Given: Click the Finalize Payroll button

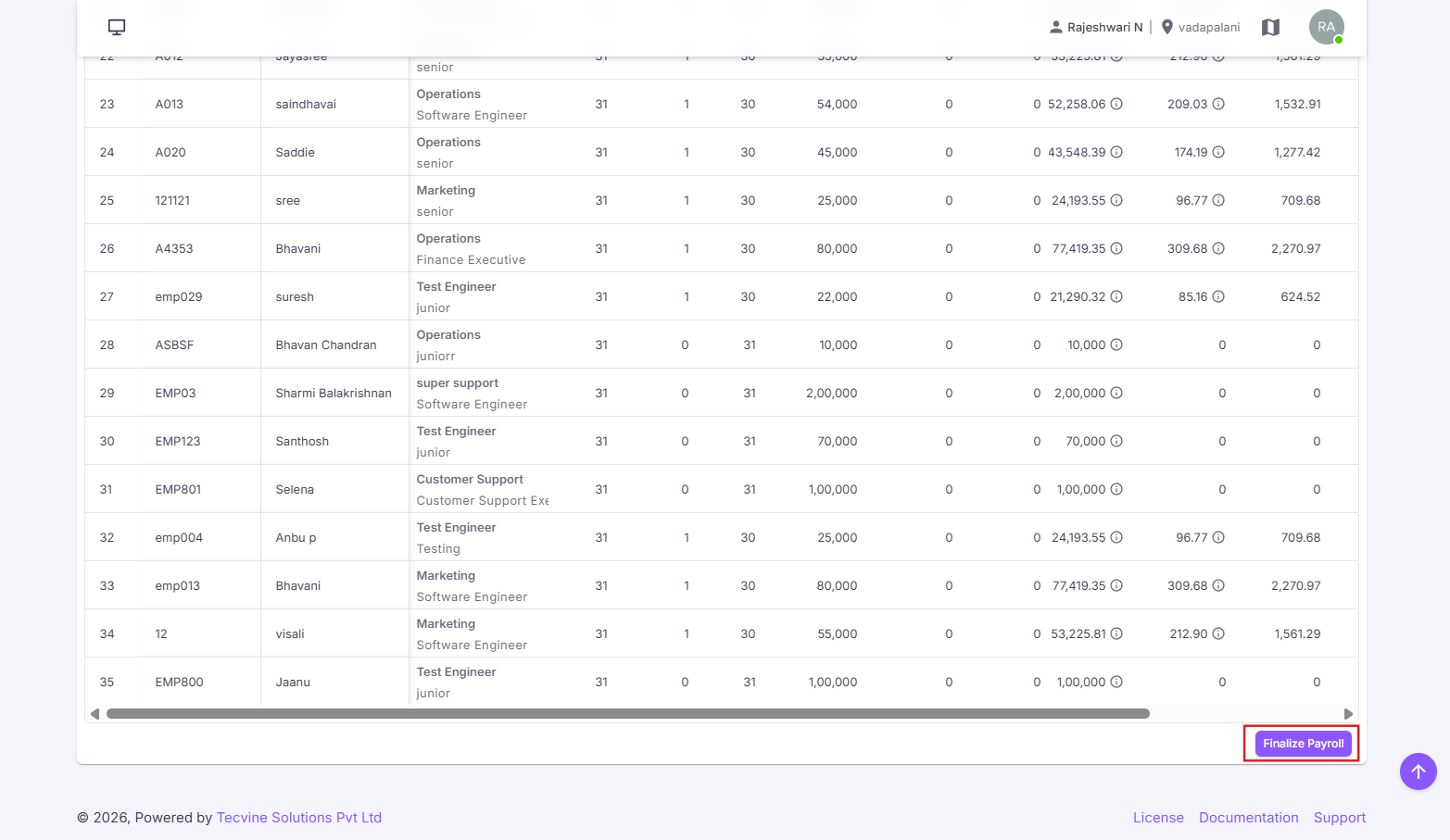Looking at the screenshot, I should click(1303, 744).
